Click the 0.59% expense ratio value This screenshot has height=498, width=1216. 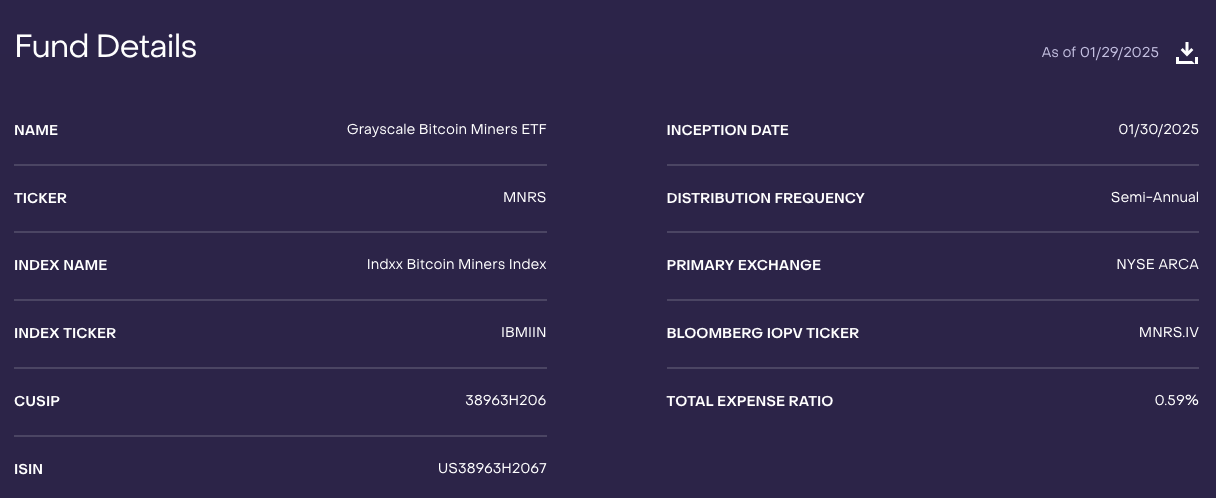[x=1176, y=401]
